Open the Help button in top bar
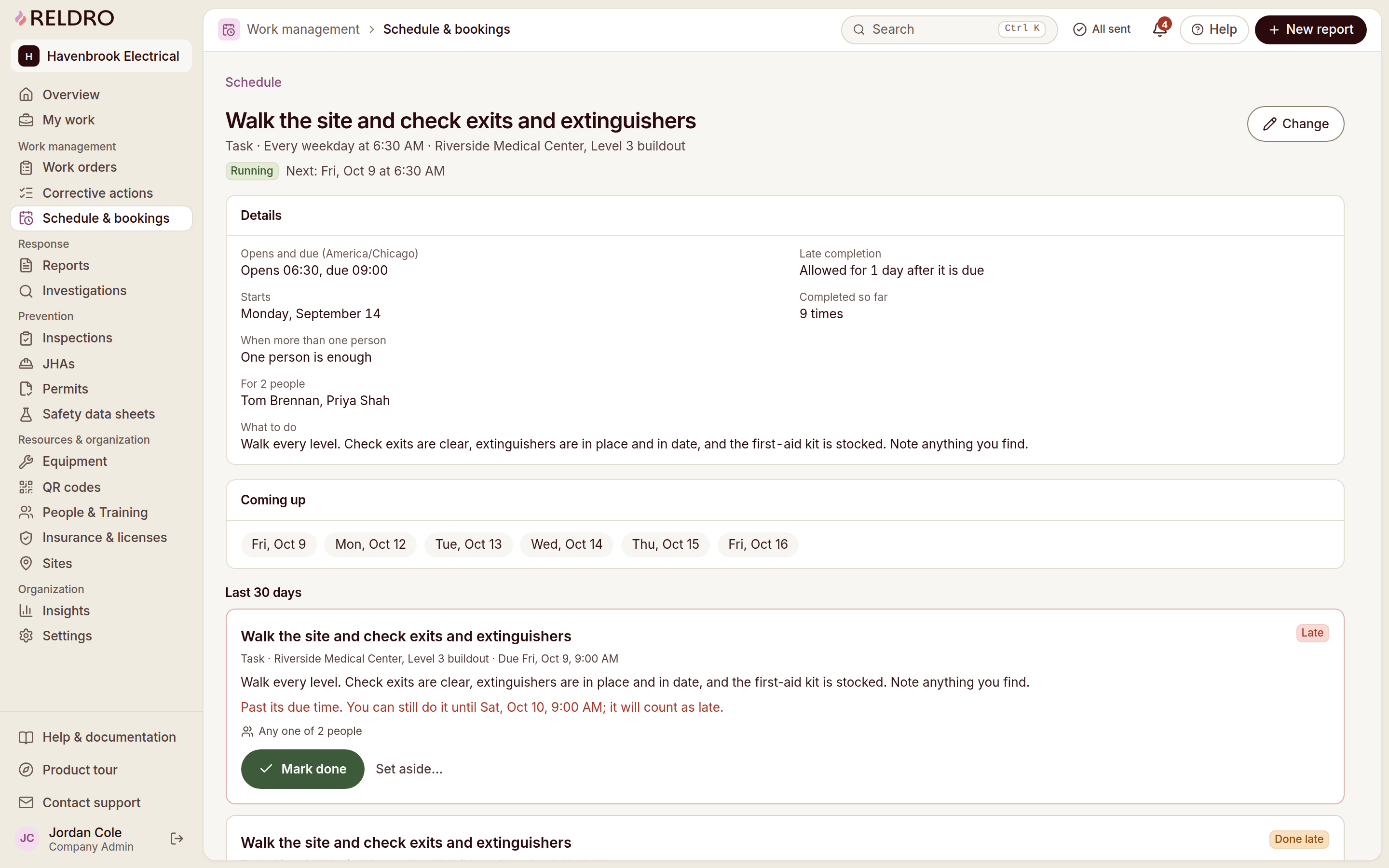The width and height of the screenshot is (1389, 868). 1213,29
